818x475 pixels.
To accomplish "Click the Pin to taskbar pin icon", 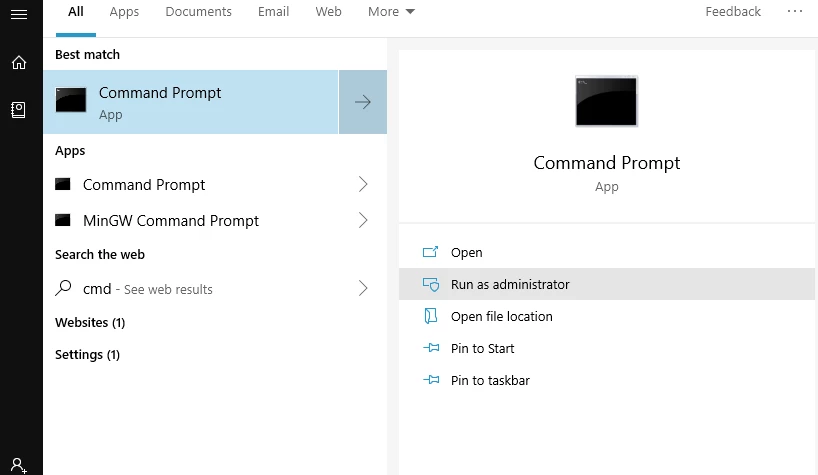I will coord(431,380).
